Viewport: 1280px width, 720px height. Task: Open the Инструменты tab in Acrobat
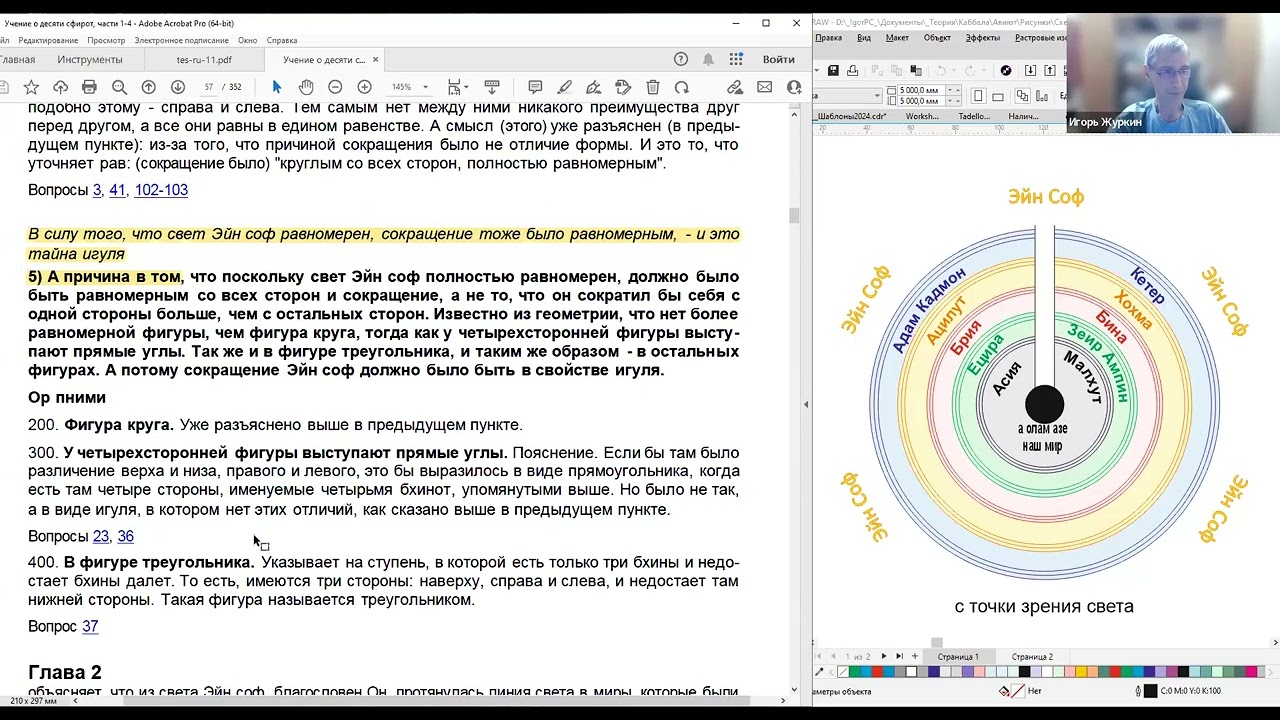coord(90,60)
